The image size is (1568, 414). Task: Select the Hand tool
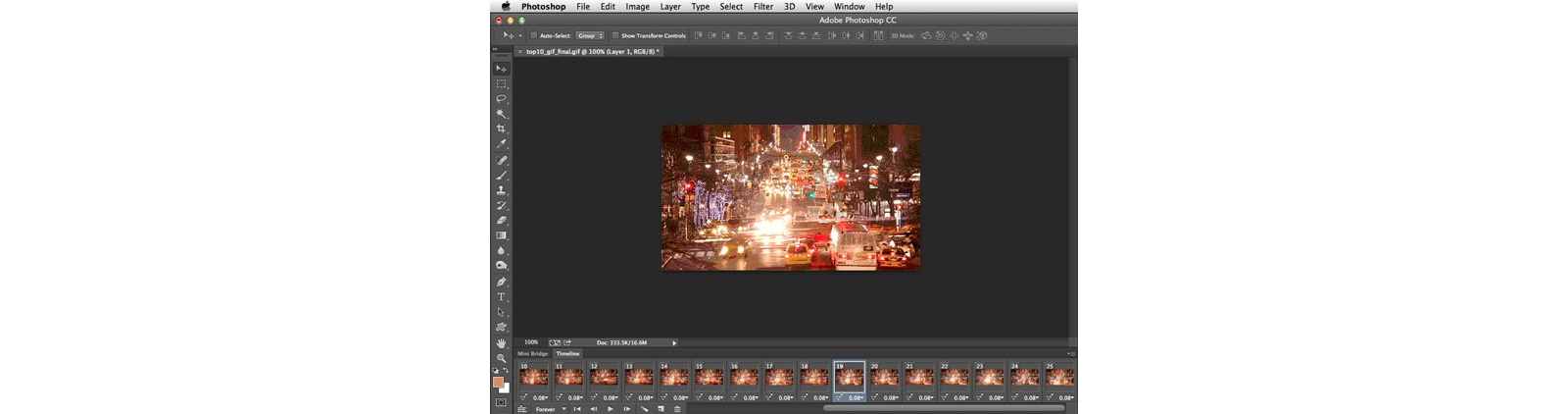[501, 343]
